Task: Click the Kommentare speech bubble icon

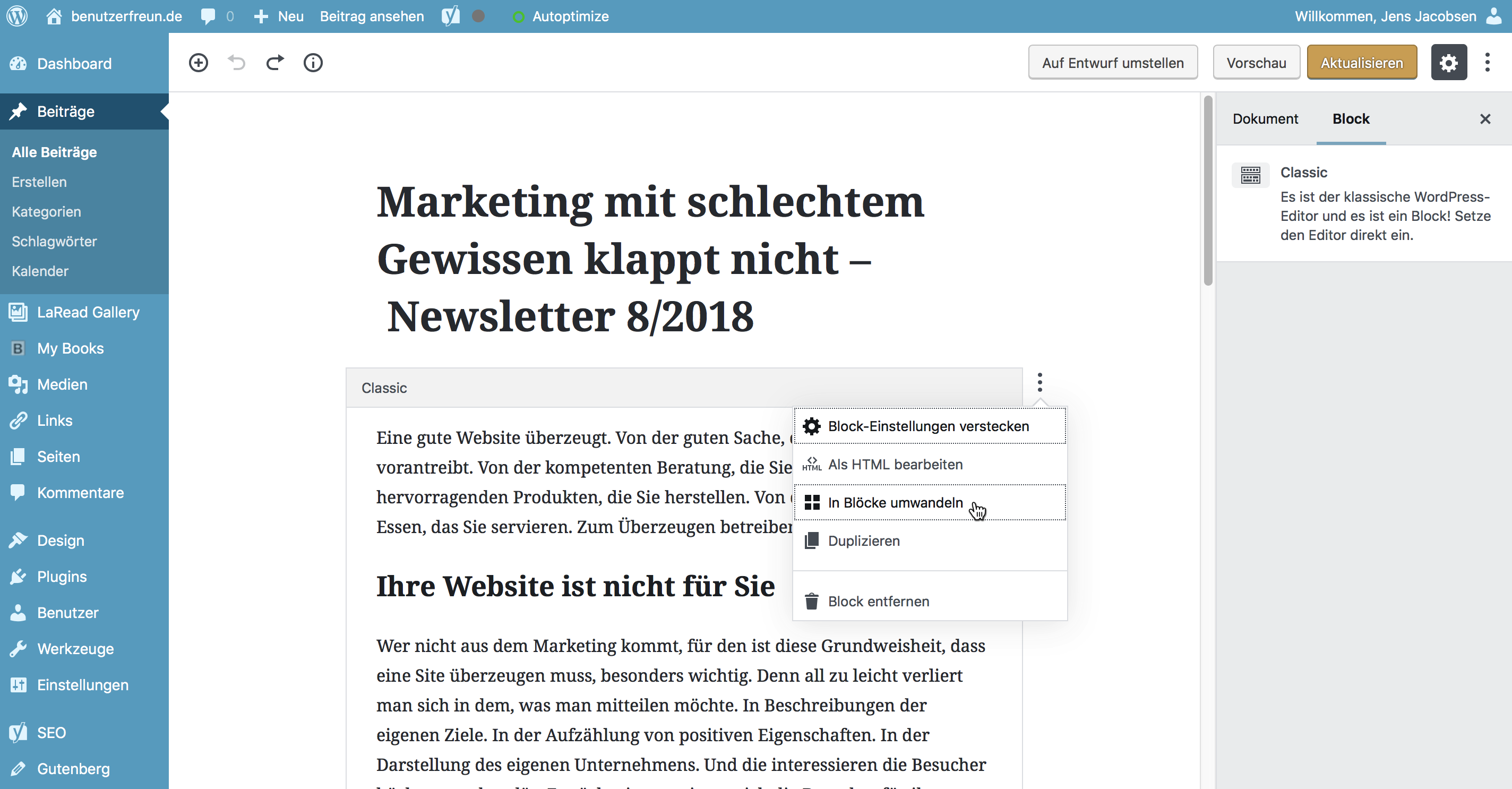Action: click(18, 493)
